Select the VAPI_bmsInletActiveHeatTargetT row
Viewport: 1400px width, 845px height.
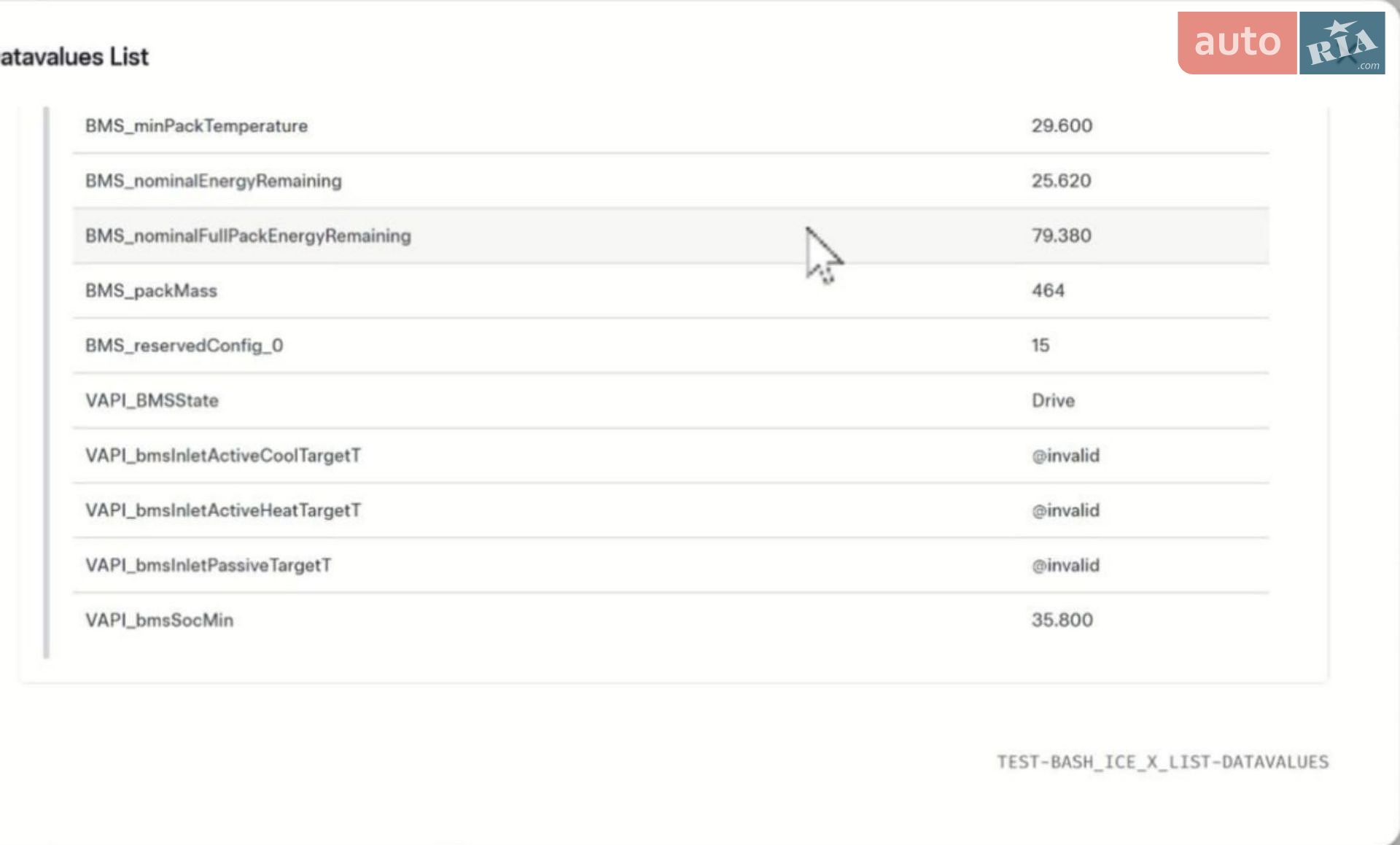click(x=671, y=510)
